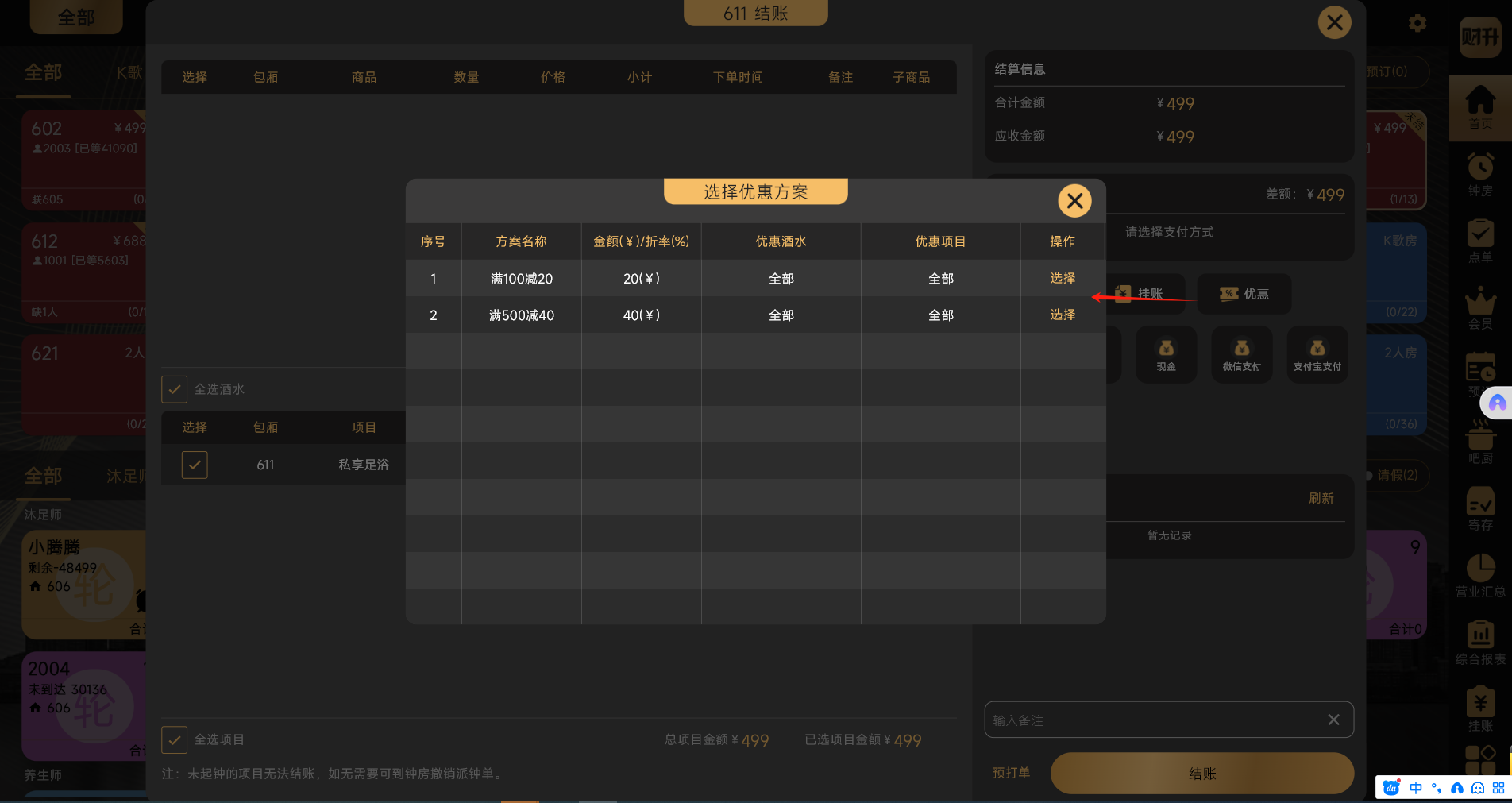Image resolution: width=1512 pixels, height=803 pixels.
Task: Click the 方案名称 column header
Action: (x=521, y=241)
